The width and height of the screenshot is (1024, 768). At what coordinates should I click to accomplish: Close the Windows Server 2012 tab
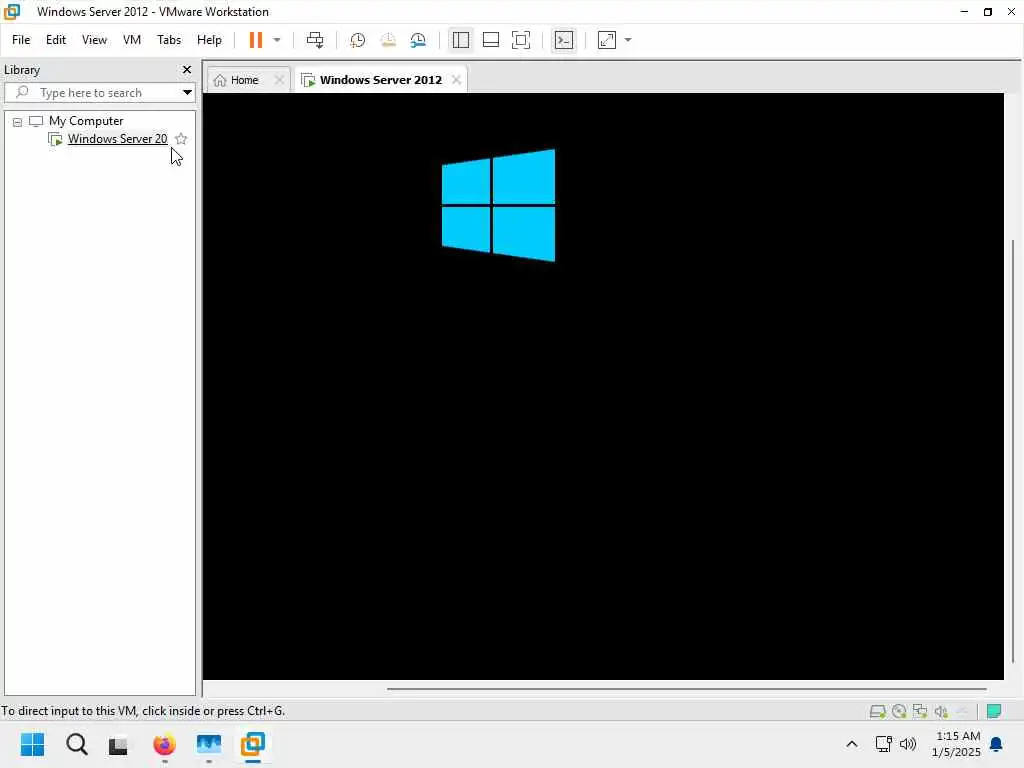pyautogui.click(x=456, y=80)
